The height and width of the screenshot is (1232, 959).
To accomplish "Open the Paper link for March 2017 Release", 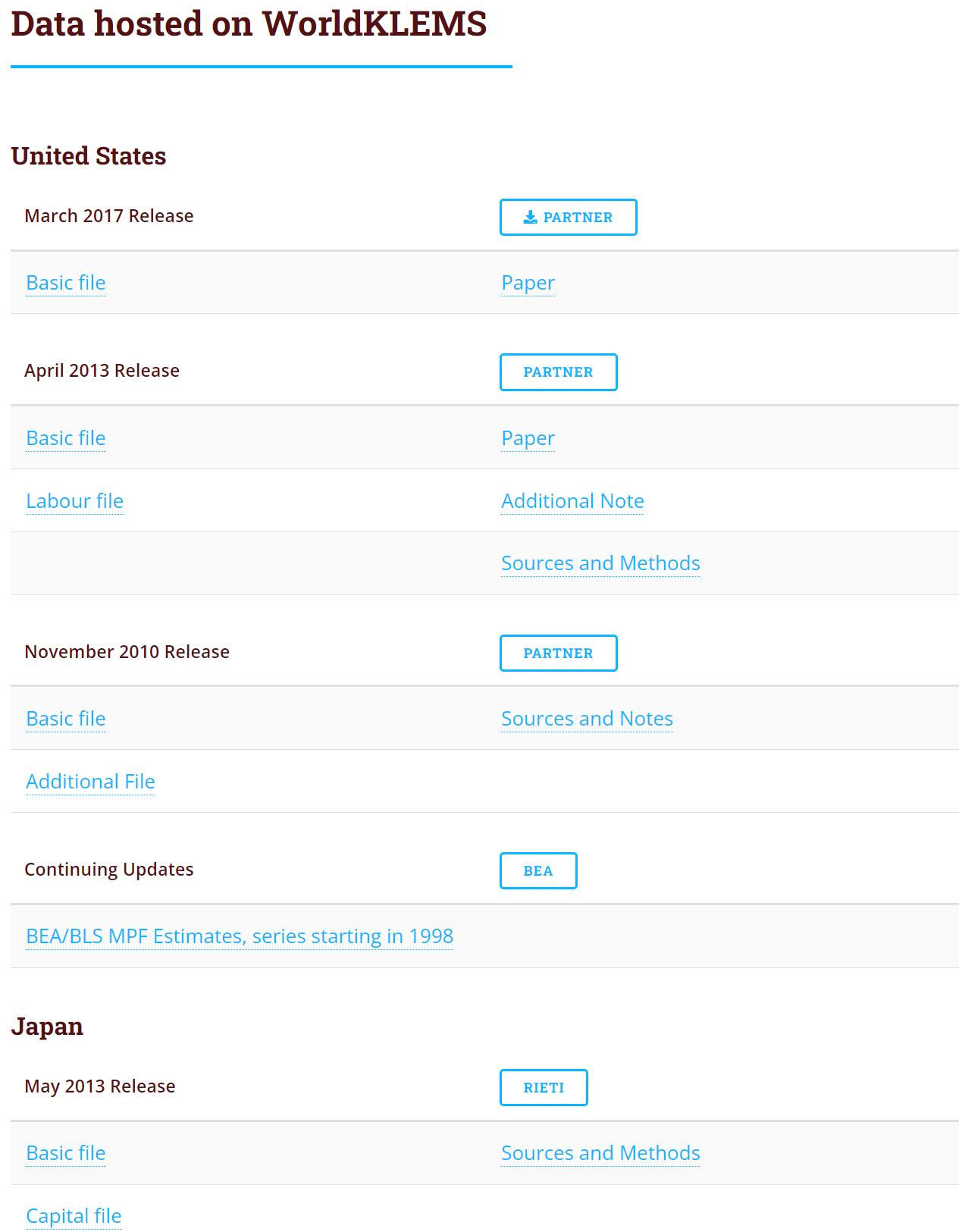I will point(528,283).
